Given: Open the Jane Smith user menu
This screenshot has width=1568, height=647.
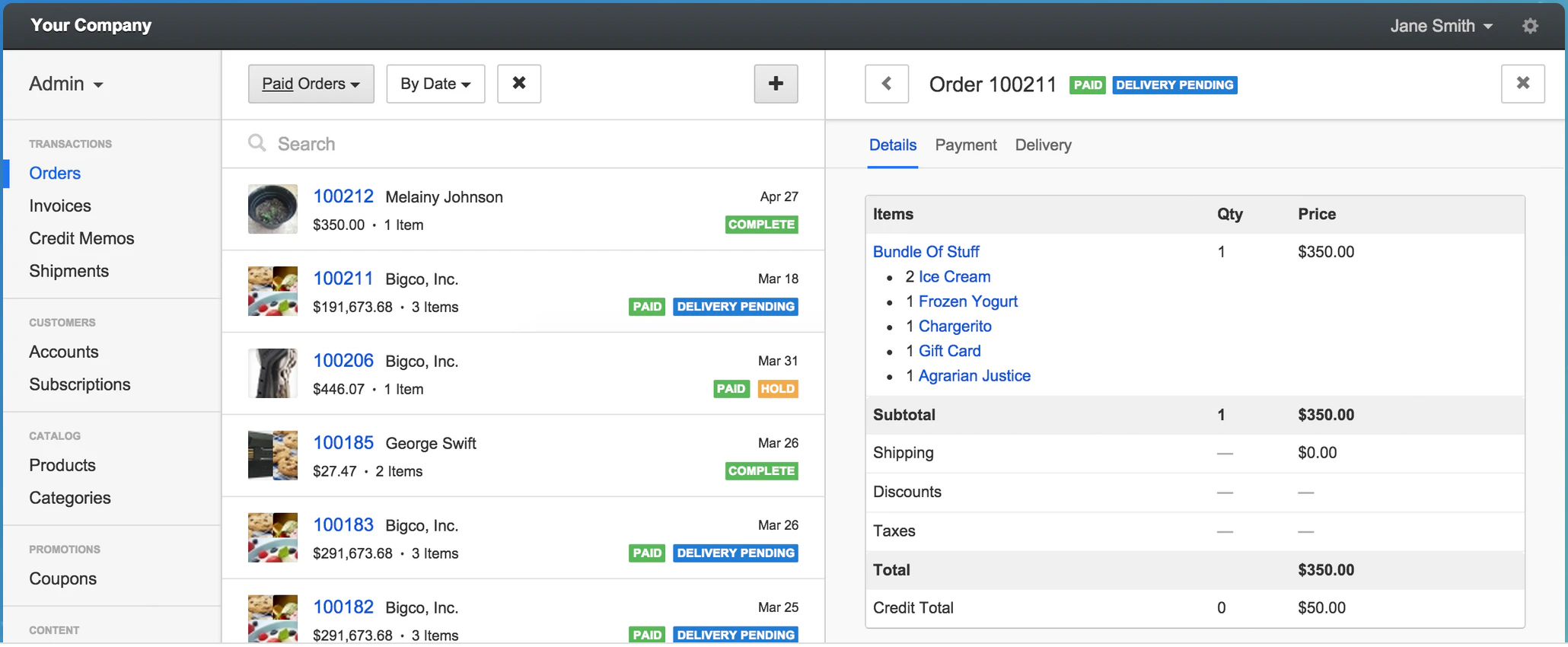Looking at the screenshot, I should point(1441,26).
